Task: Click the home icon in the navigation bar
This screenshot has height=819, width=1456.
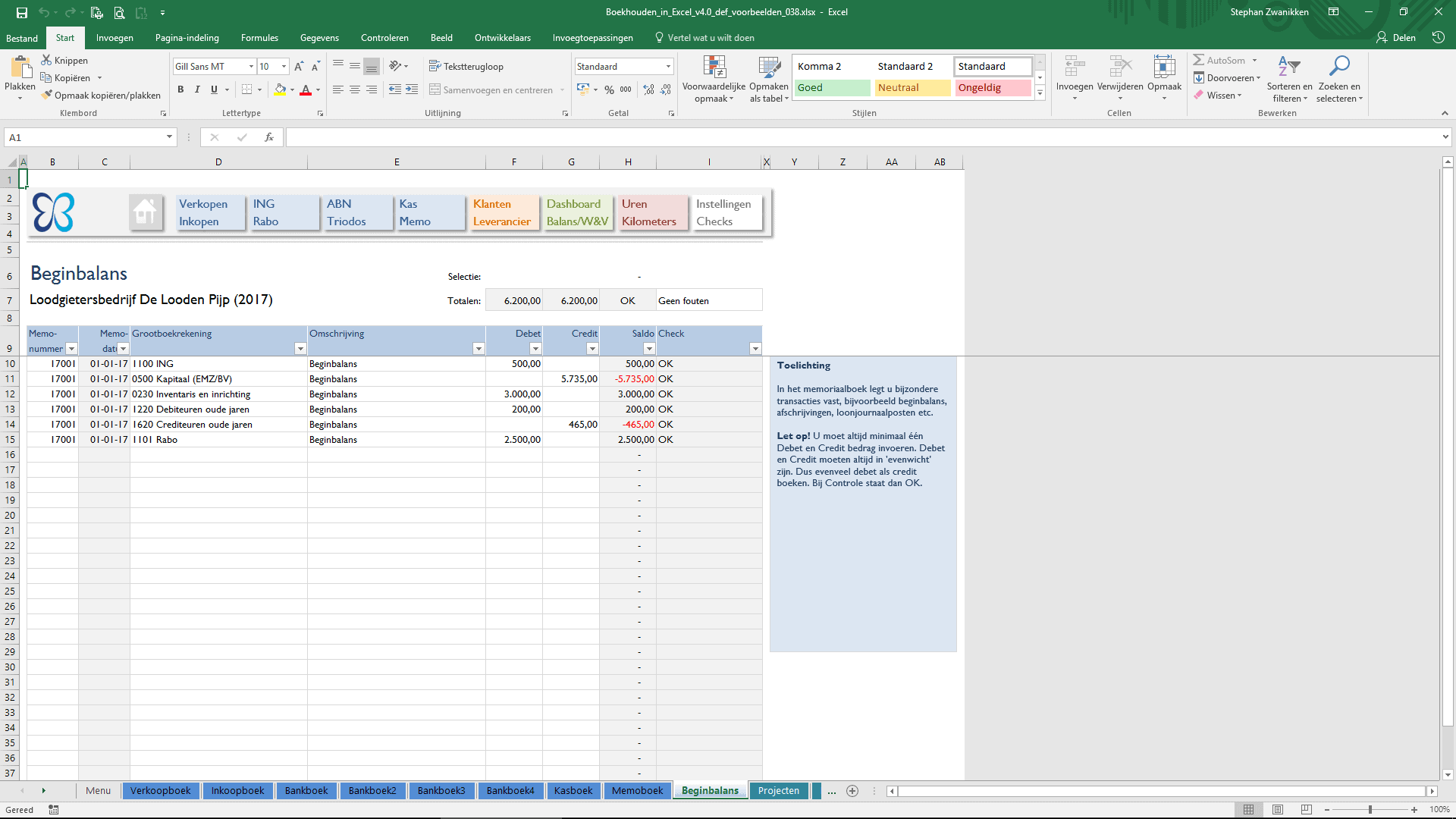Action: point(146,212)
